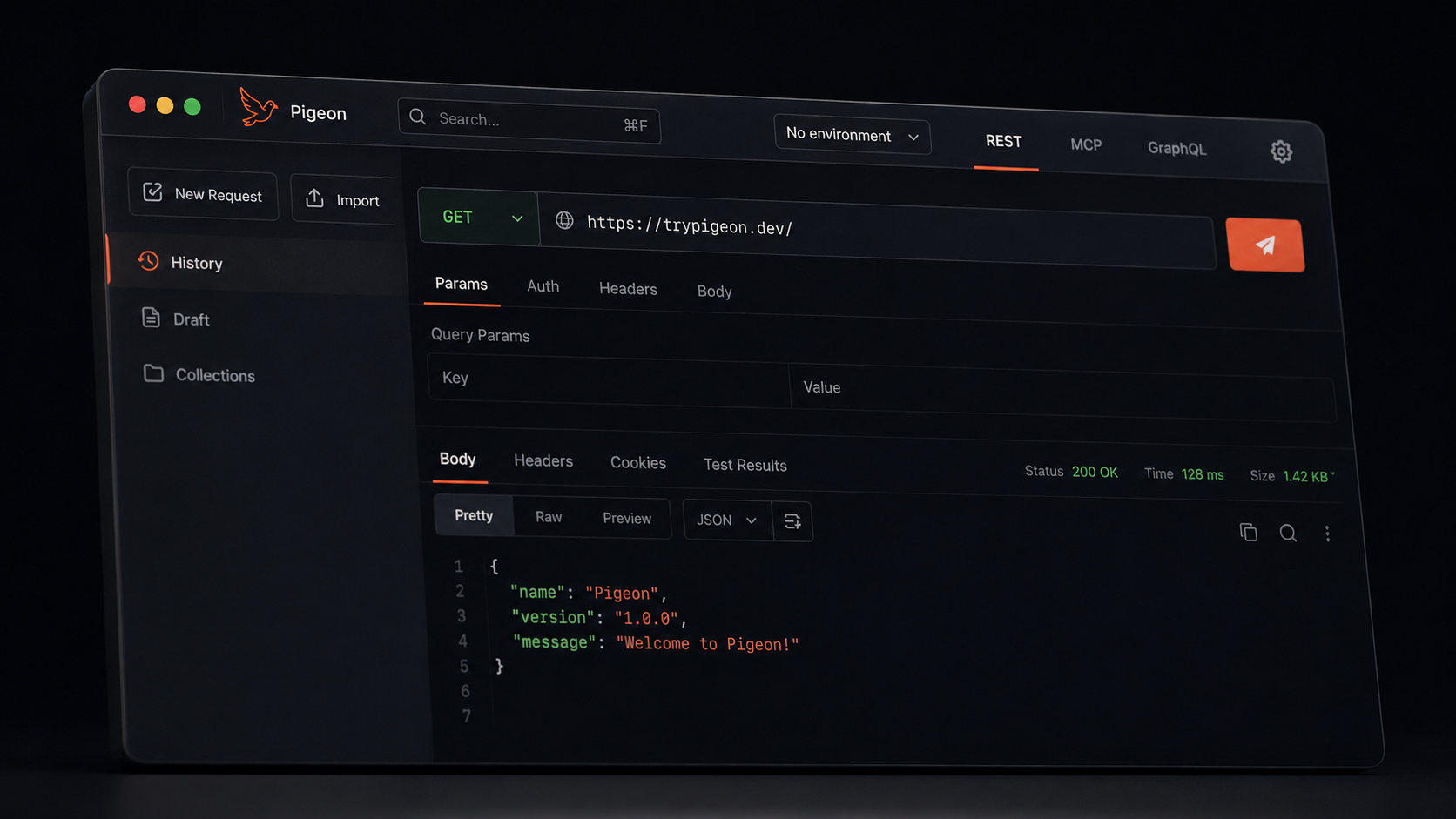The height and width of the screenshot is (819, 1456).
Task: Click the yellow minimize window button
Action: coord(165,105)
